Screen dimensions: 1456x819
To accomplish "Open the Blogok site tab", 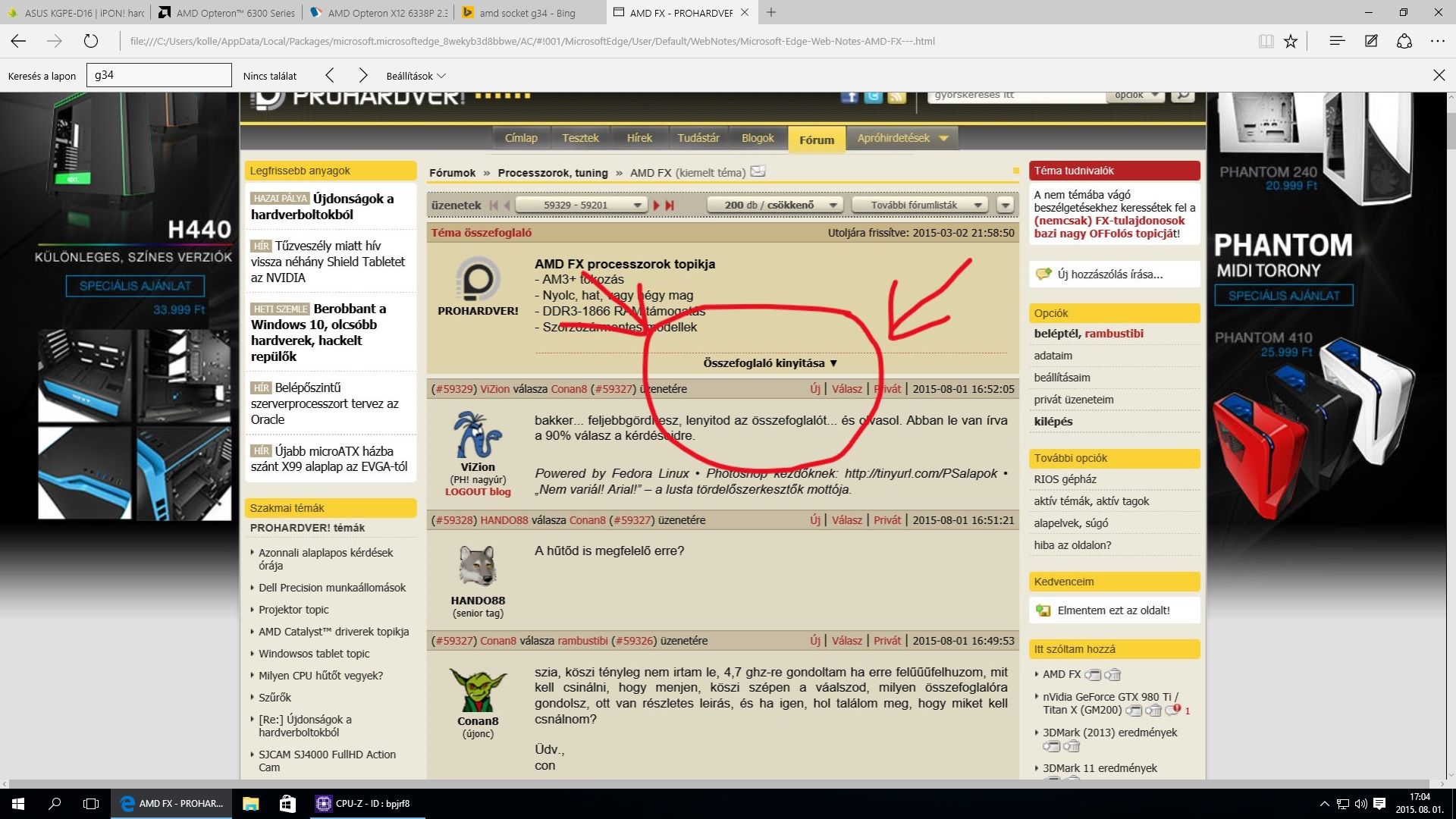I will [758, 138].
